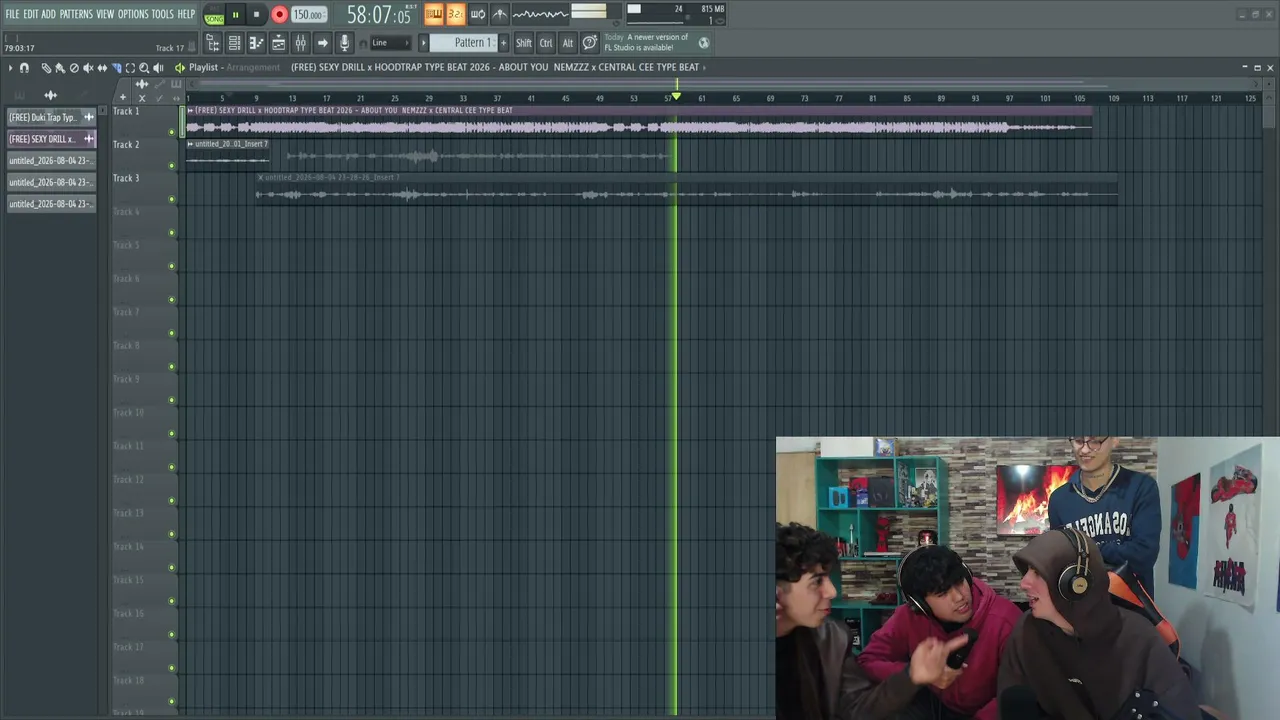Expand the arrow after the arrangement title
The height and width of the screenshot is (720, 1280).
(x=704, y=67)
